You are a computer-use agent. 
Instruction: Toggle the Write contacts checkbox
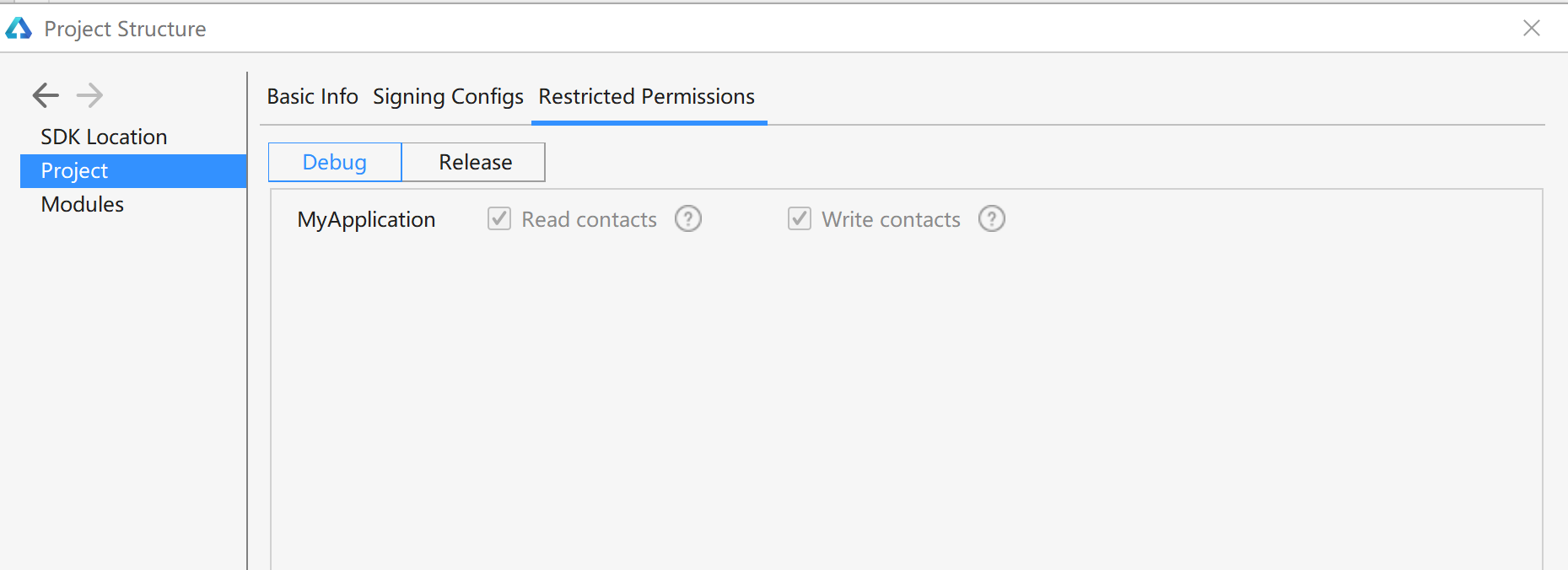[x=800, y=219]
